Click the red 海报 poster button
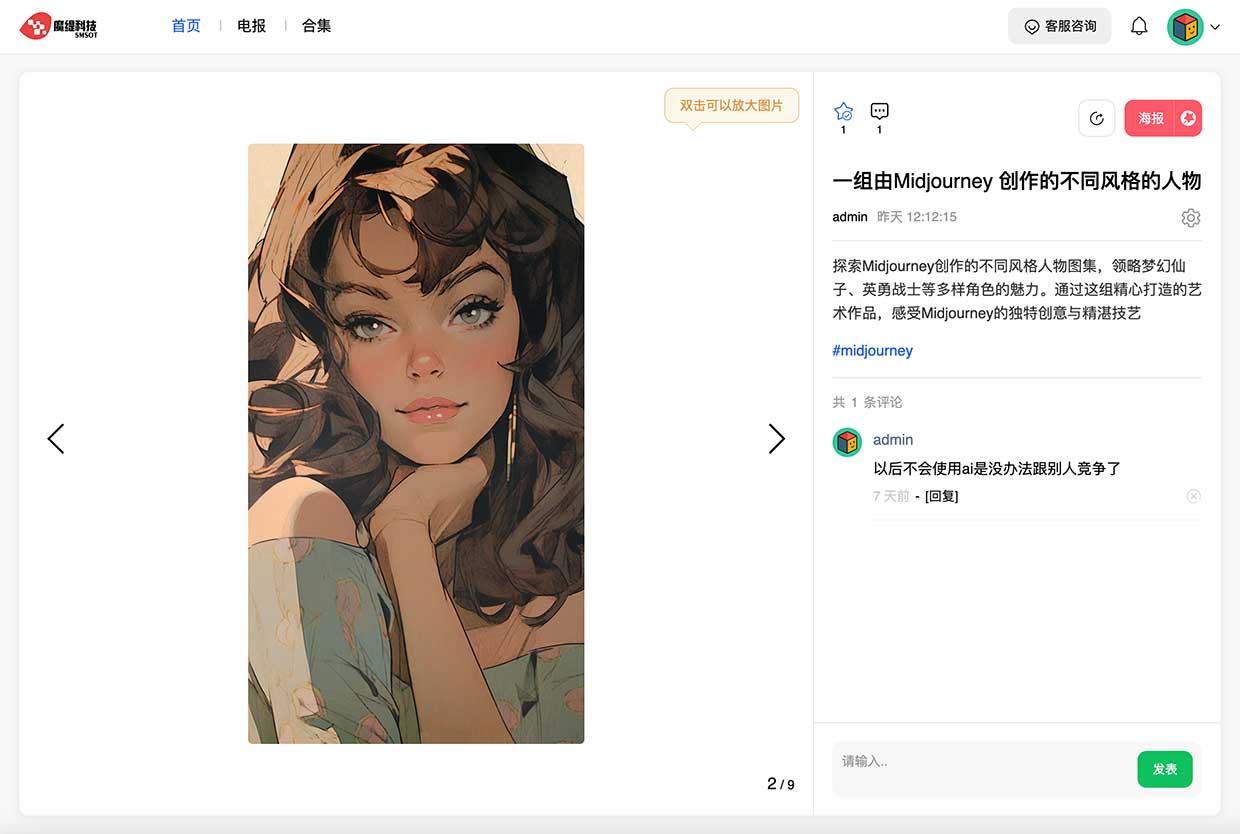Screen dimensions: 1240x834 point(1163,118)
